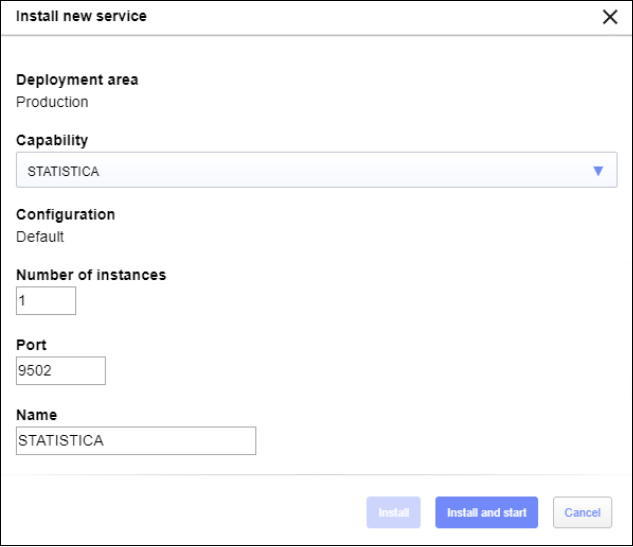Click the Deployment area label
633x547 pixels.
[77, 80]
